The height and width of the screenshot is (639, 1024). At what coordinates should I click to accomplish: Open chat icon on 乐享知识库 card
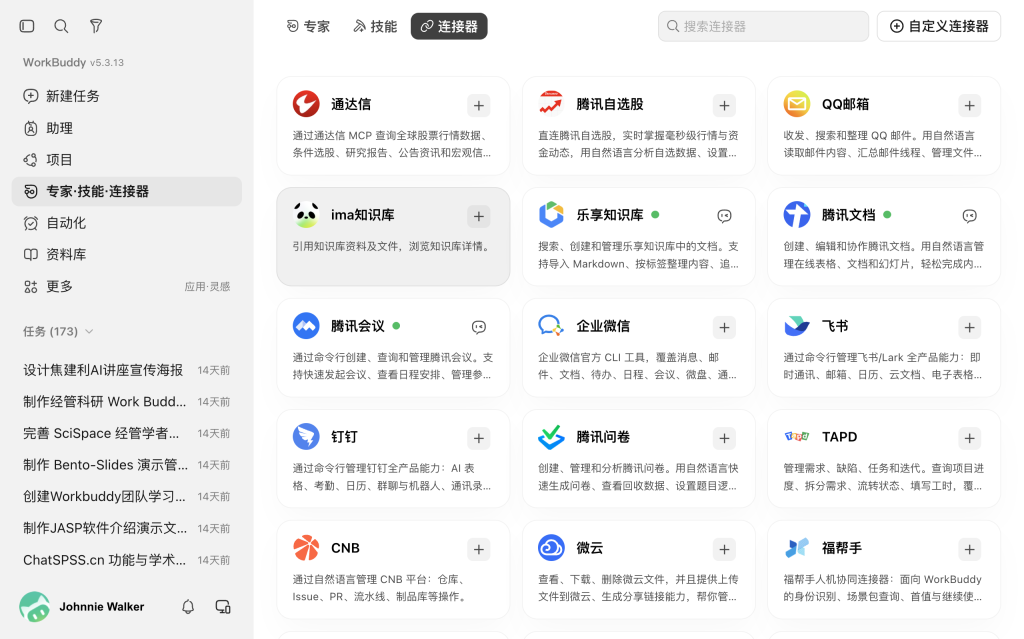pos(724,216)
